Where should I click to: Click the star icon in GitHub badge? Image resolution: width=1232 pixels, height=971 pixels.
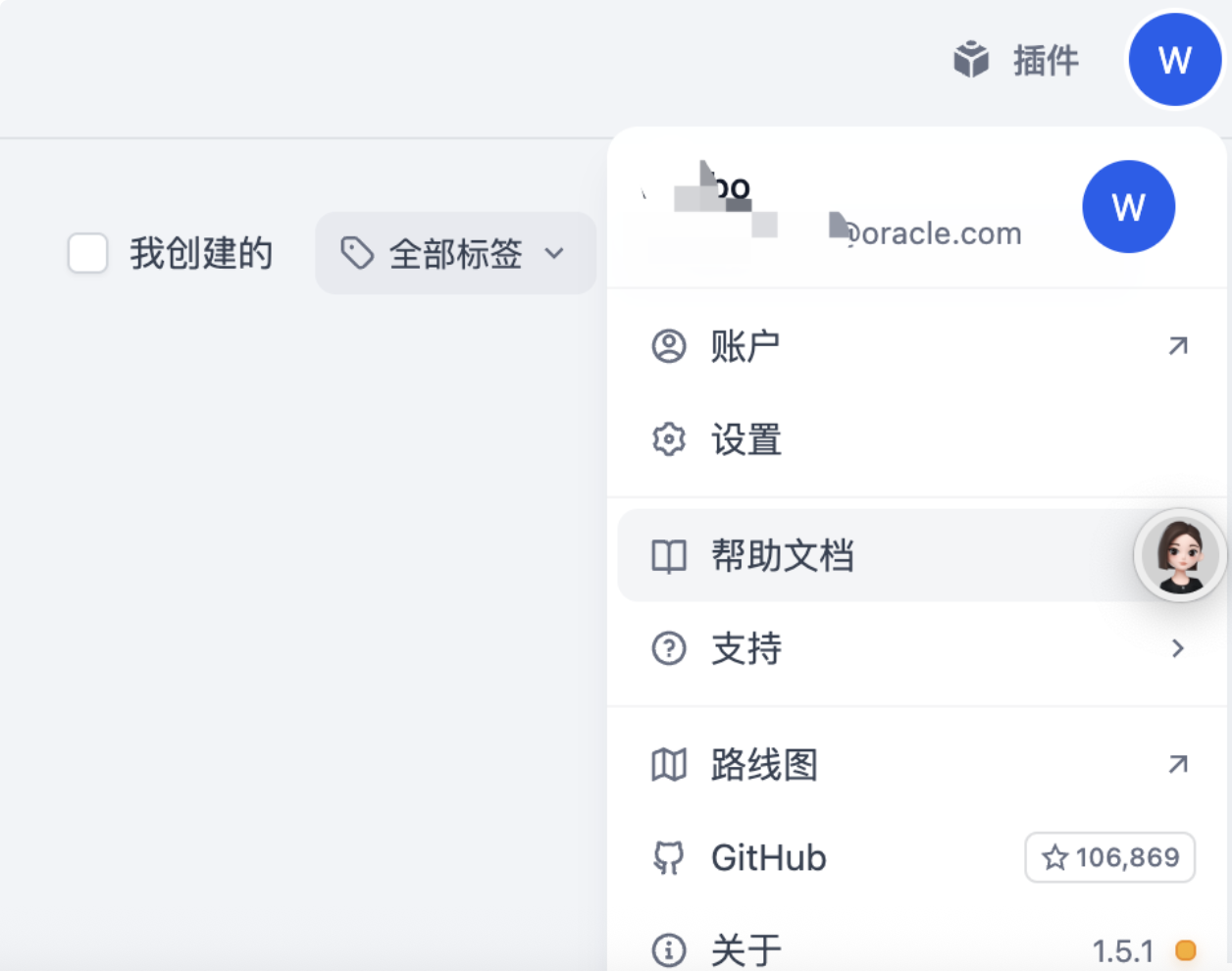tap(1054, 857)
